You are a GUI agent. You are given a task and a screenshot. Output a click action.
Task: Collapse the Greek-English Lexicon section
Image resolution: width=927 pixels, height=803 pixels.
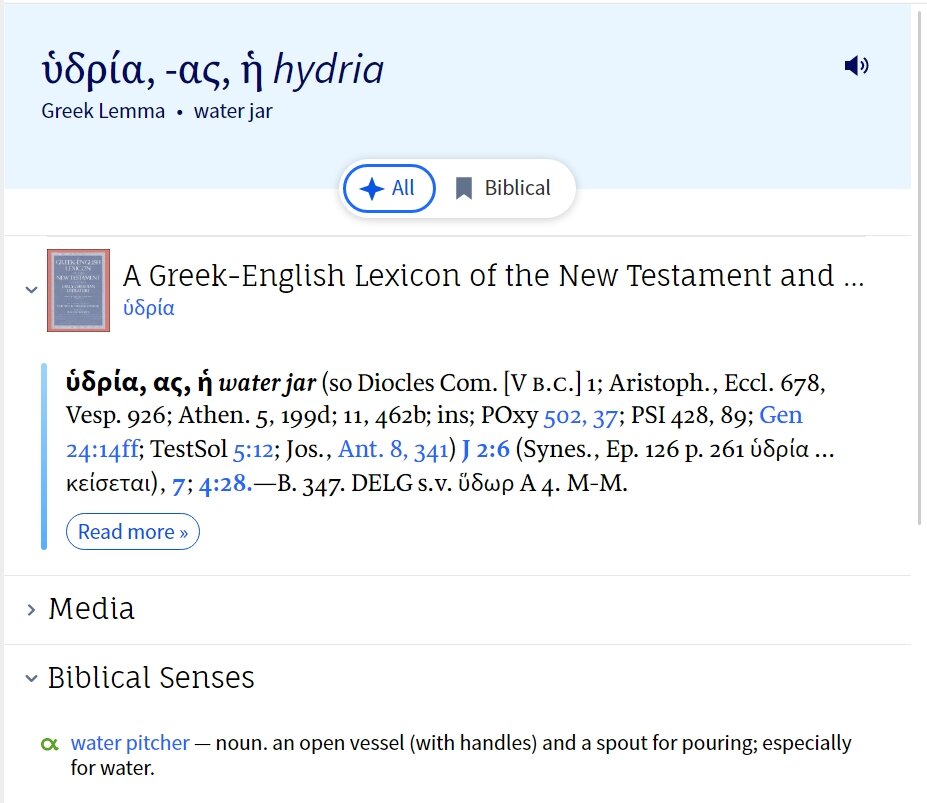[x=31, y=290]
